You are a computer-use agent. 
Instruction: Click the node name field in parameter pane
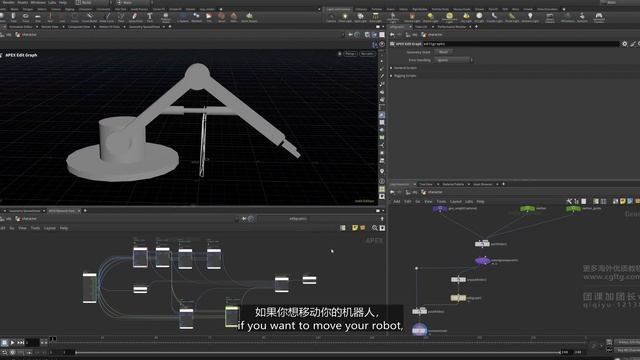[521, 44]
